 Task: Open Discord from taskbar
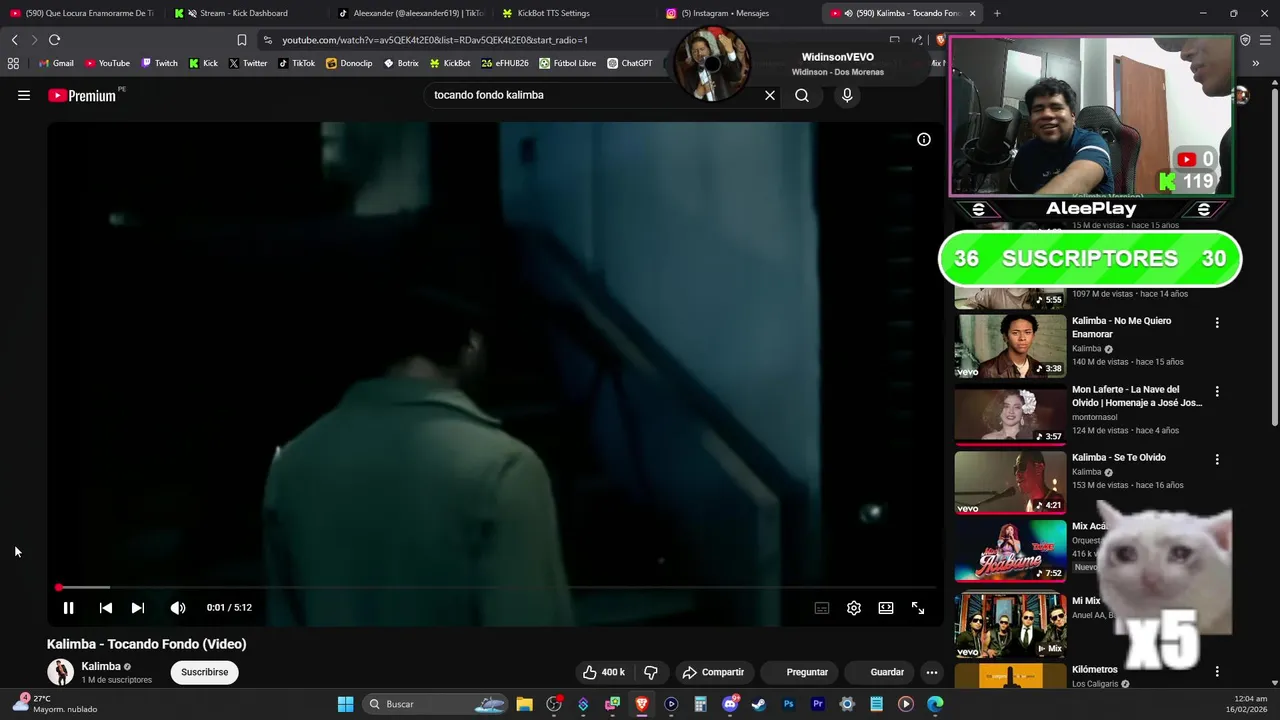click(730, 704)
